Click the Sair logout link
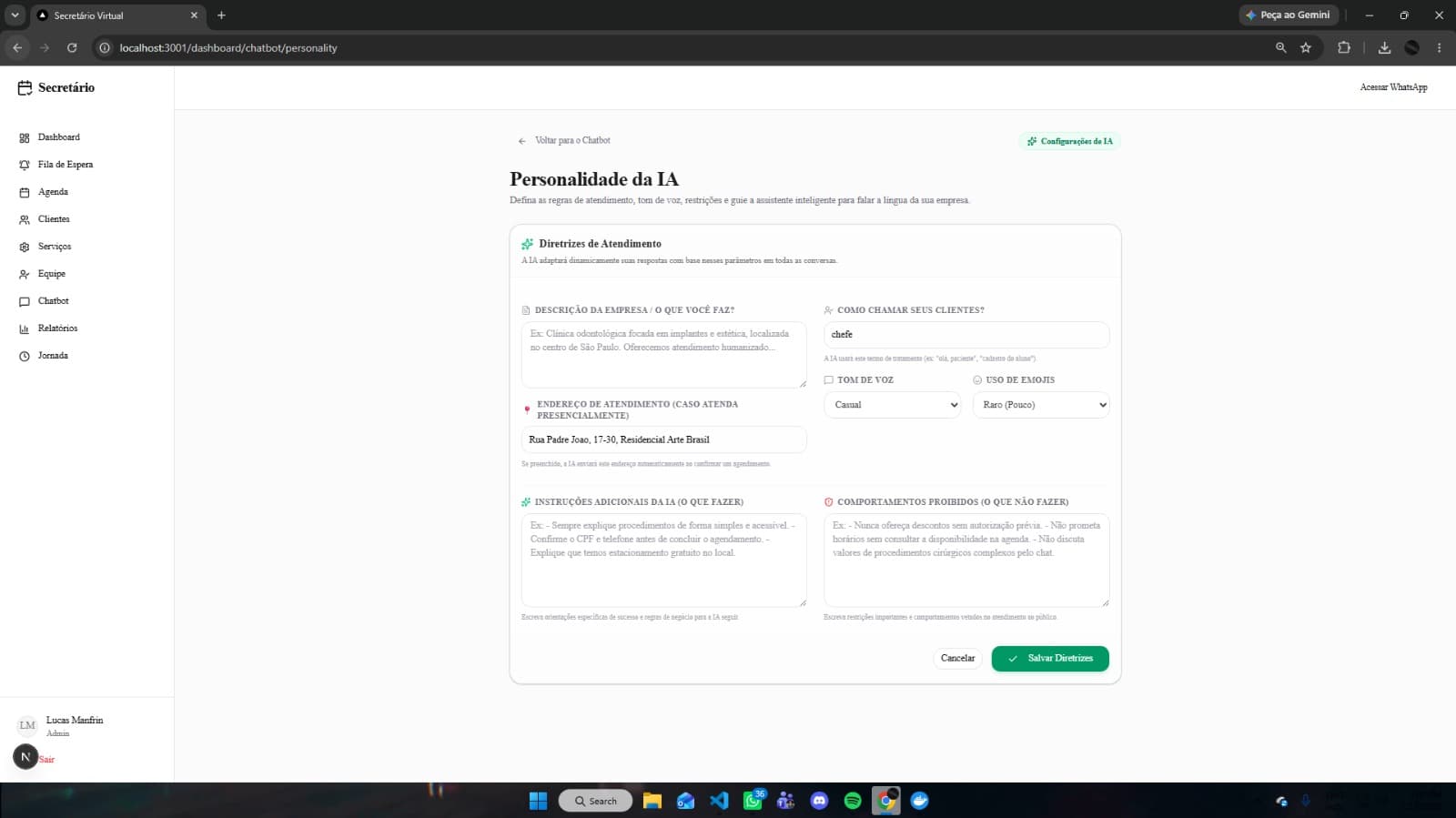 (46, 759)
